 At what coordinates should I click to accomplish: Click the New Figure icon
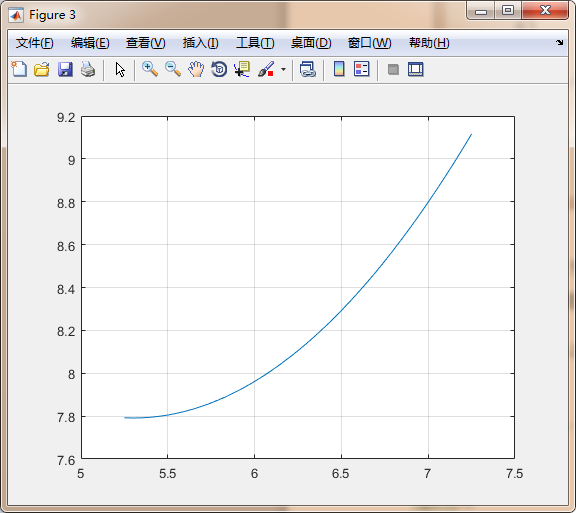[x=19, y=69]
